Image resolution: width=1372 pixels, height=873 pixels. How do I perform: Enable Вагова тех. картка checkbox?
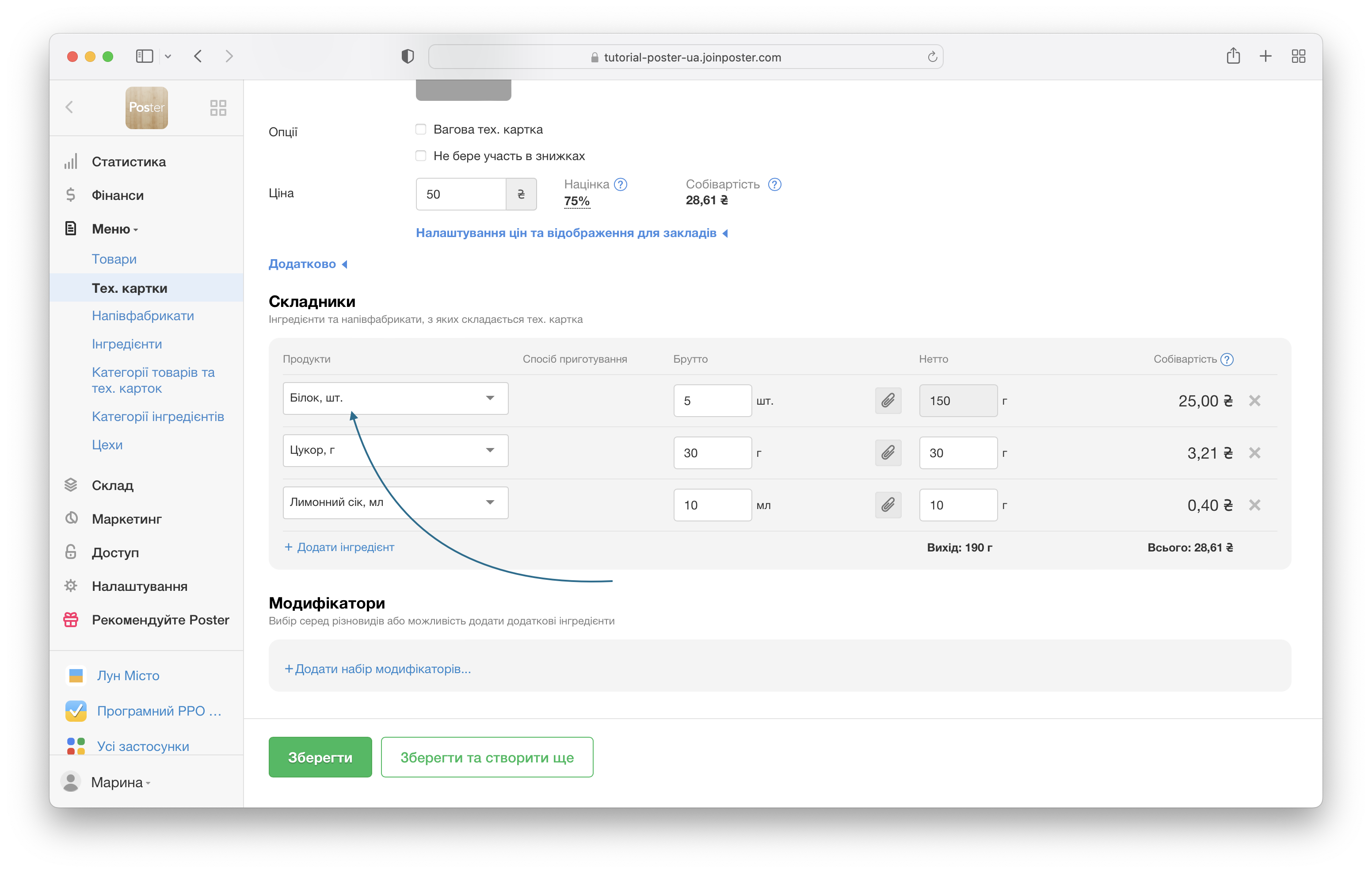(421, 130)
